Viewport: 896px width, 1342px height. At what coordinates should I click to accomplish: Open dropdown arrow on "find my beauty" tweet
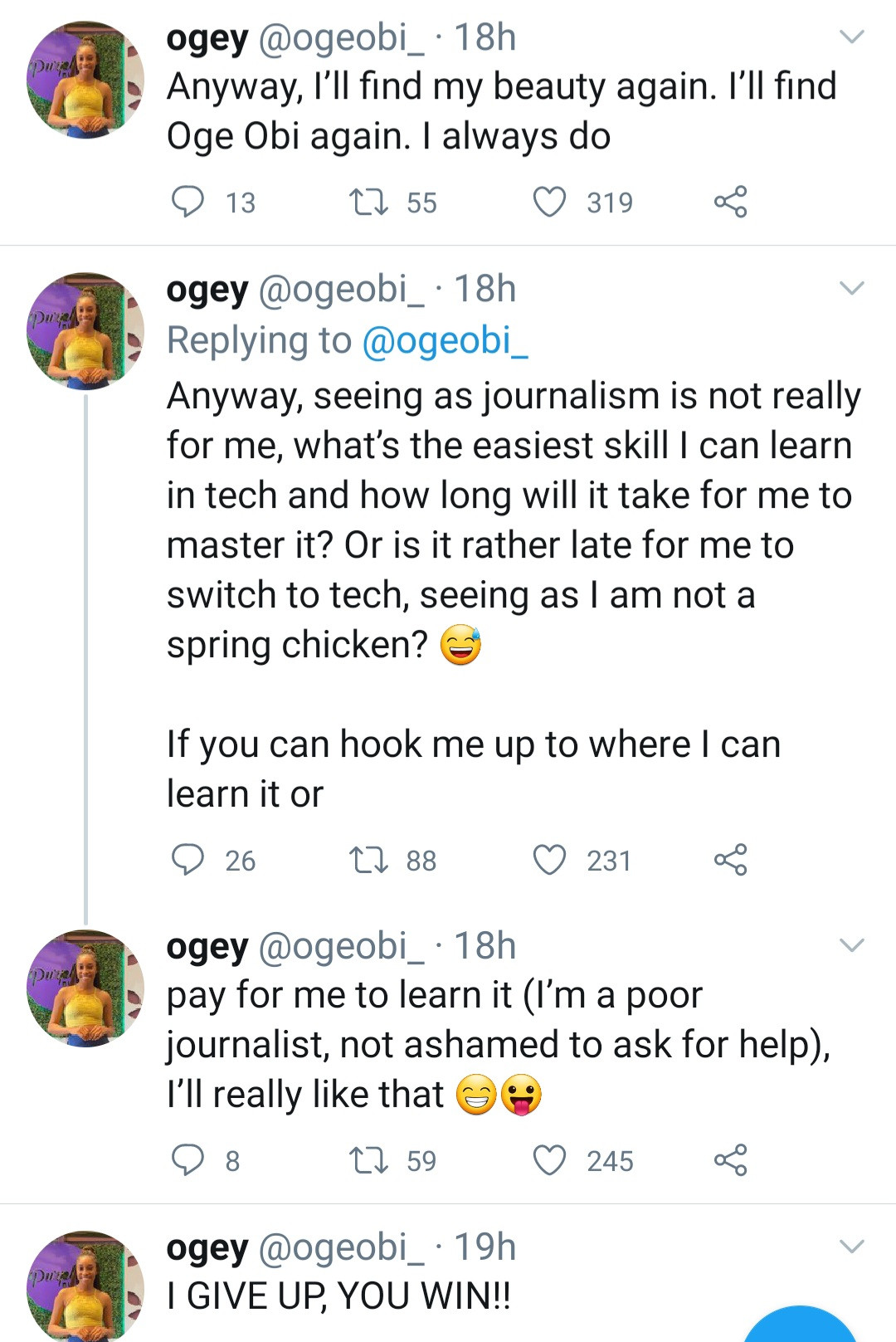(x=852, y=37)
